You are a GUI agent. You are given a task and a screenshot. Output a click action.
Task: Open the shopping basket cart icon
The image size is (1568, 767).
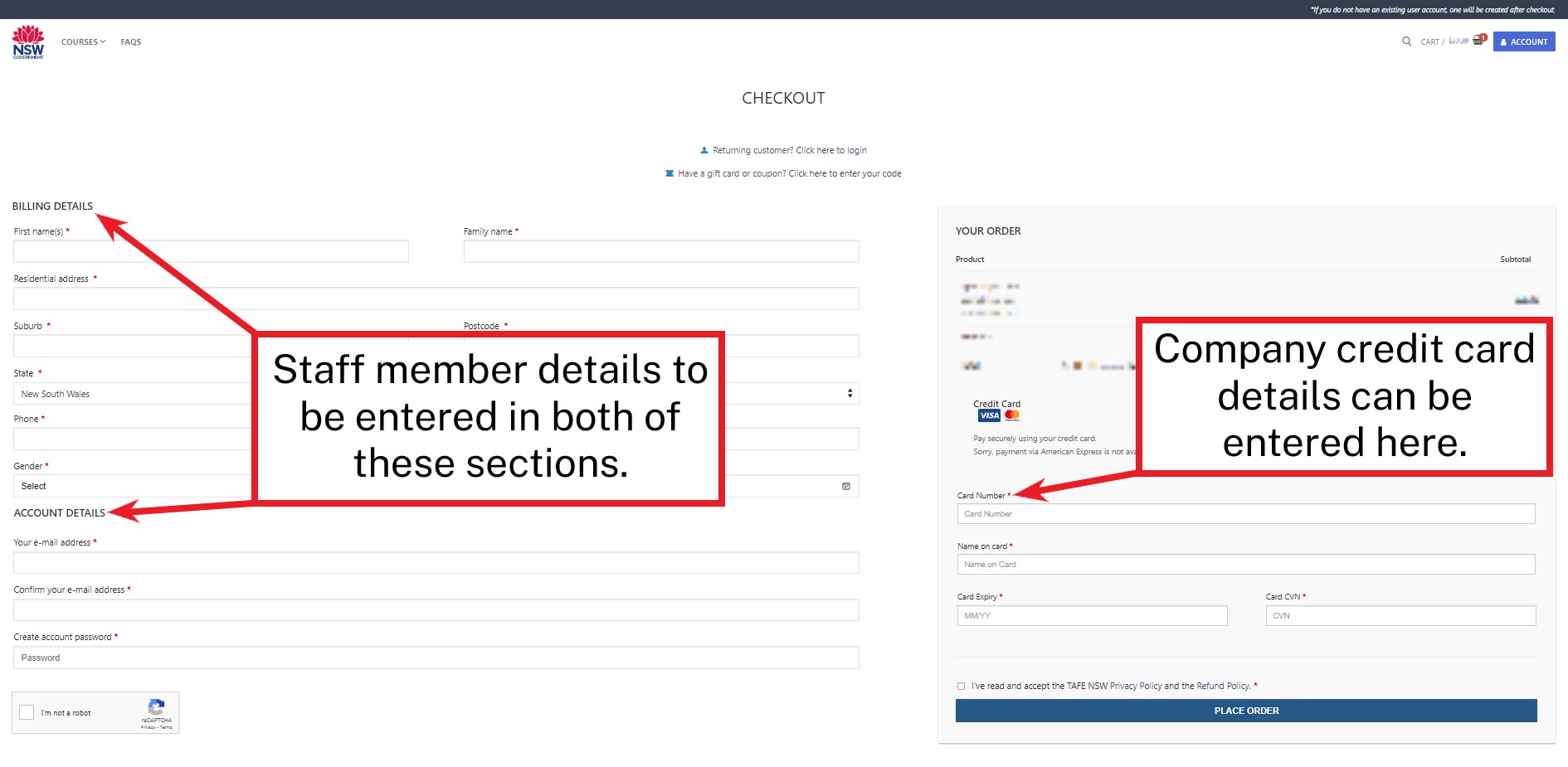[1478, 41]
